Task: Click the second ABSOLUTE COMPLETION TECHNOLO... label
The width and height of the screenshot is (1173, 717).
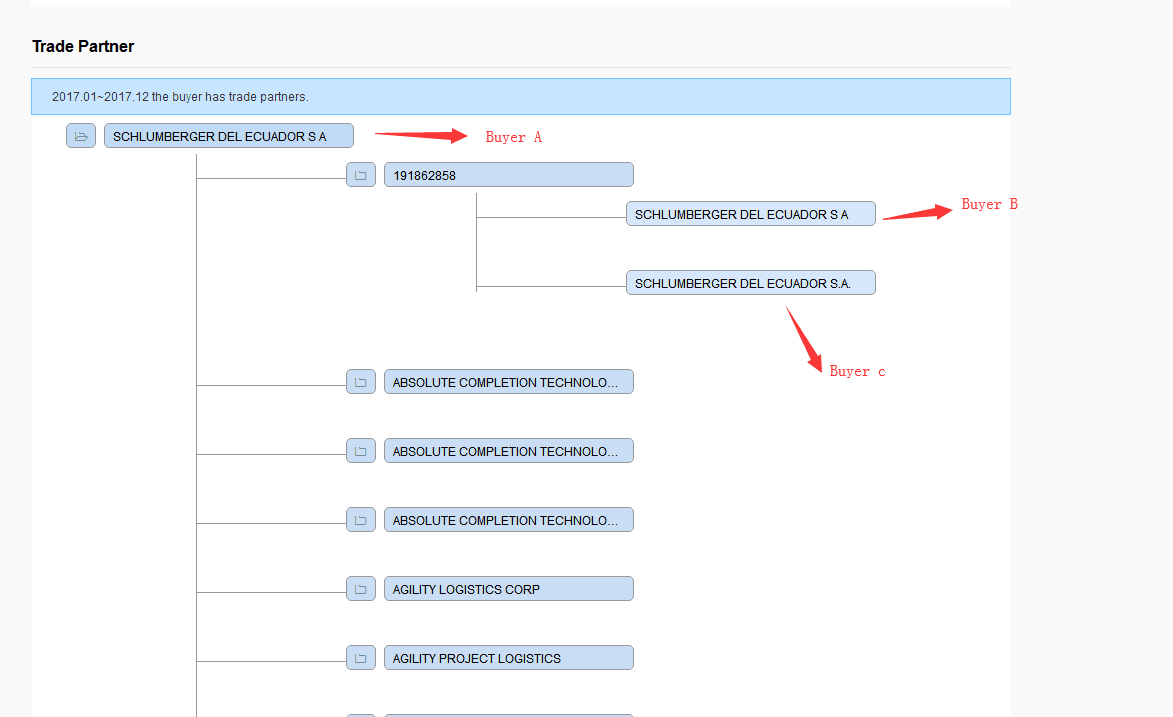Action: point(508,451)
